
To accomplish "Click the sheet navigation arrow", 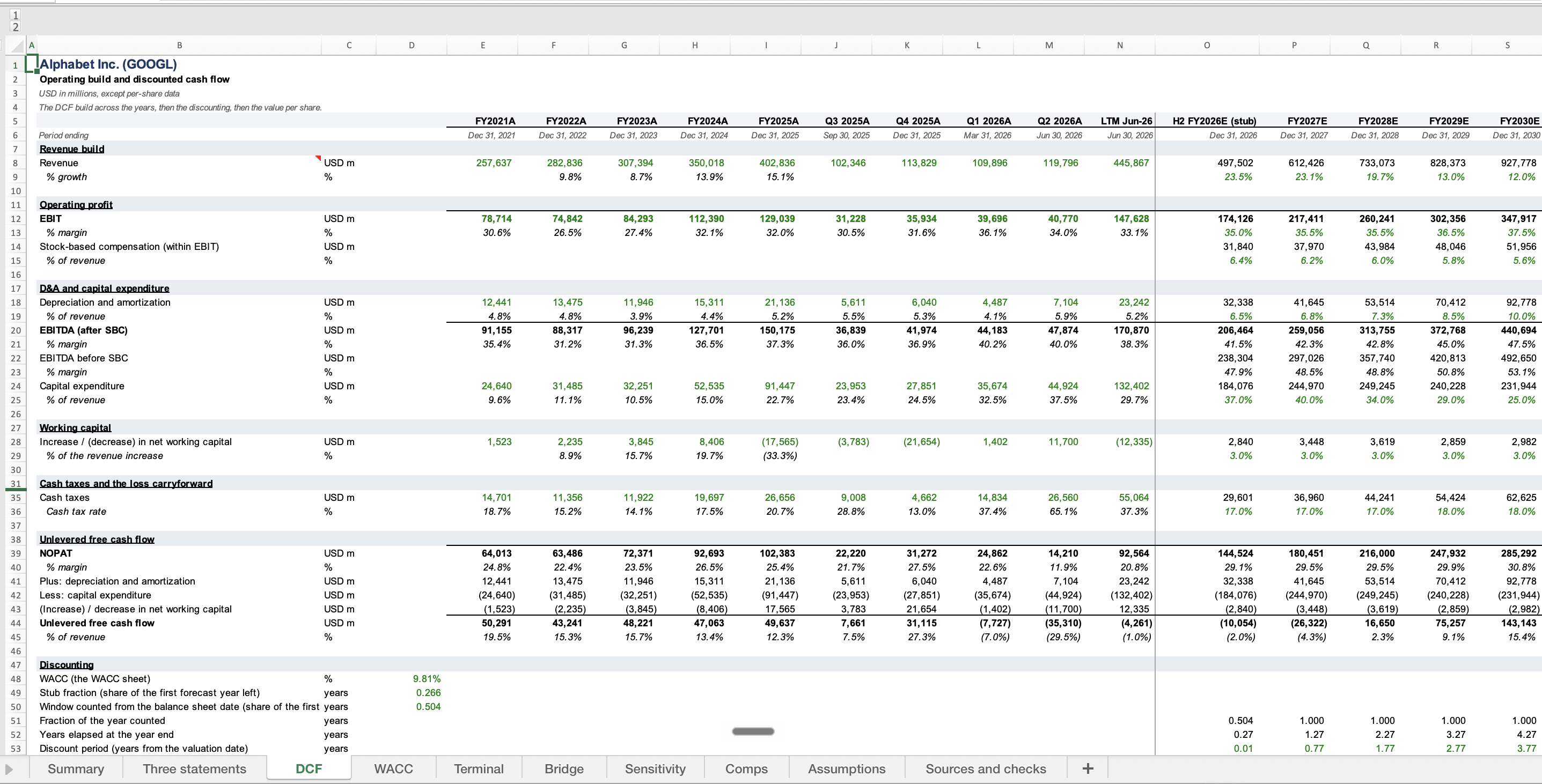I will coord(9,769).
